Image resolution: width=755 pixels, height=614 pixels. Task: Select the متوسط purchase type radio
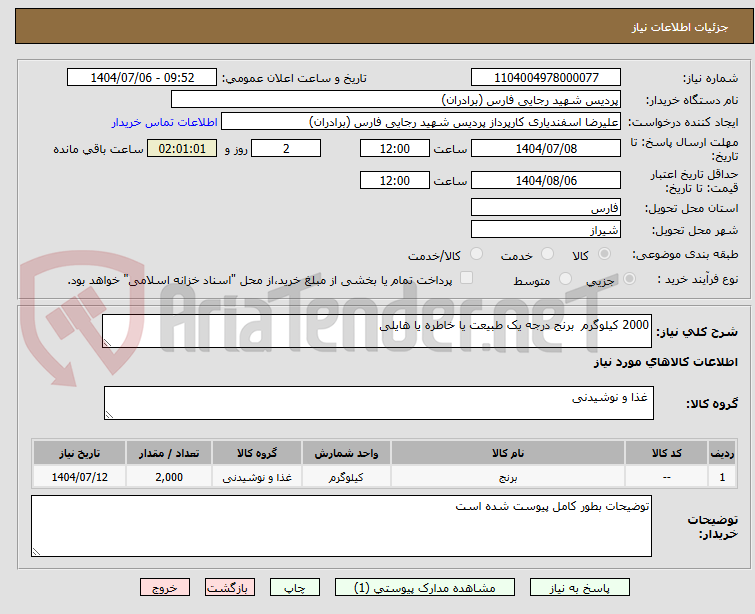click(x=565, y=279)
